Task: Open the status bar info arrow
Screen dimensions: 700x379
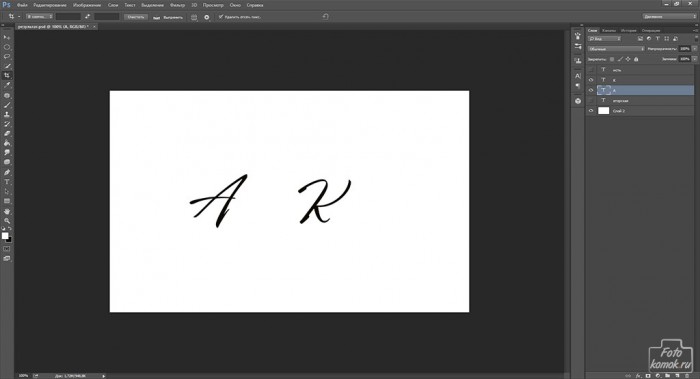Action: click(x=104, y=376)
